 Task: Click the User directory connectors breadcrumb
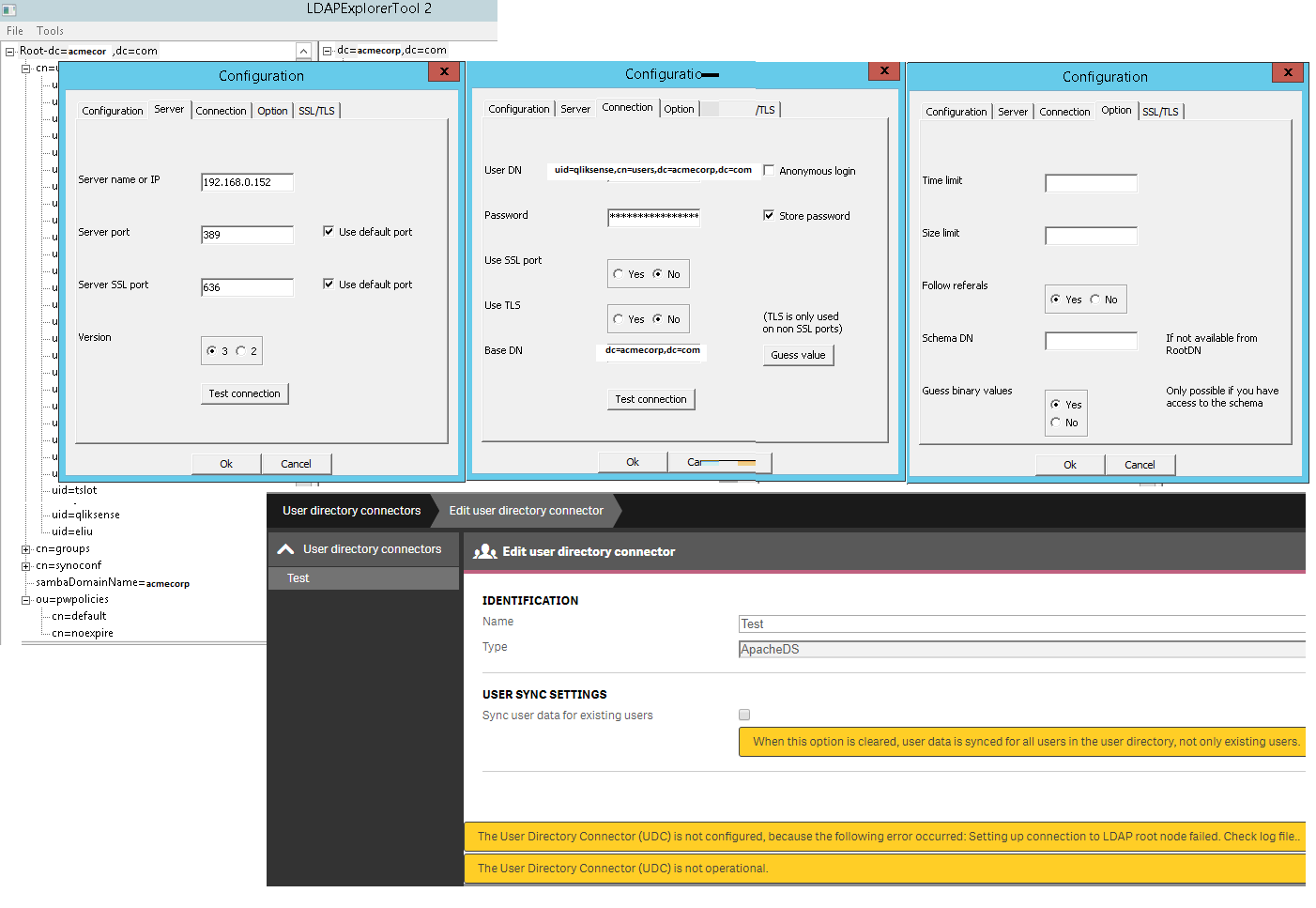click(x=351, y=511)
